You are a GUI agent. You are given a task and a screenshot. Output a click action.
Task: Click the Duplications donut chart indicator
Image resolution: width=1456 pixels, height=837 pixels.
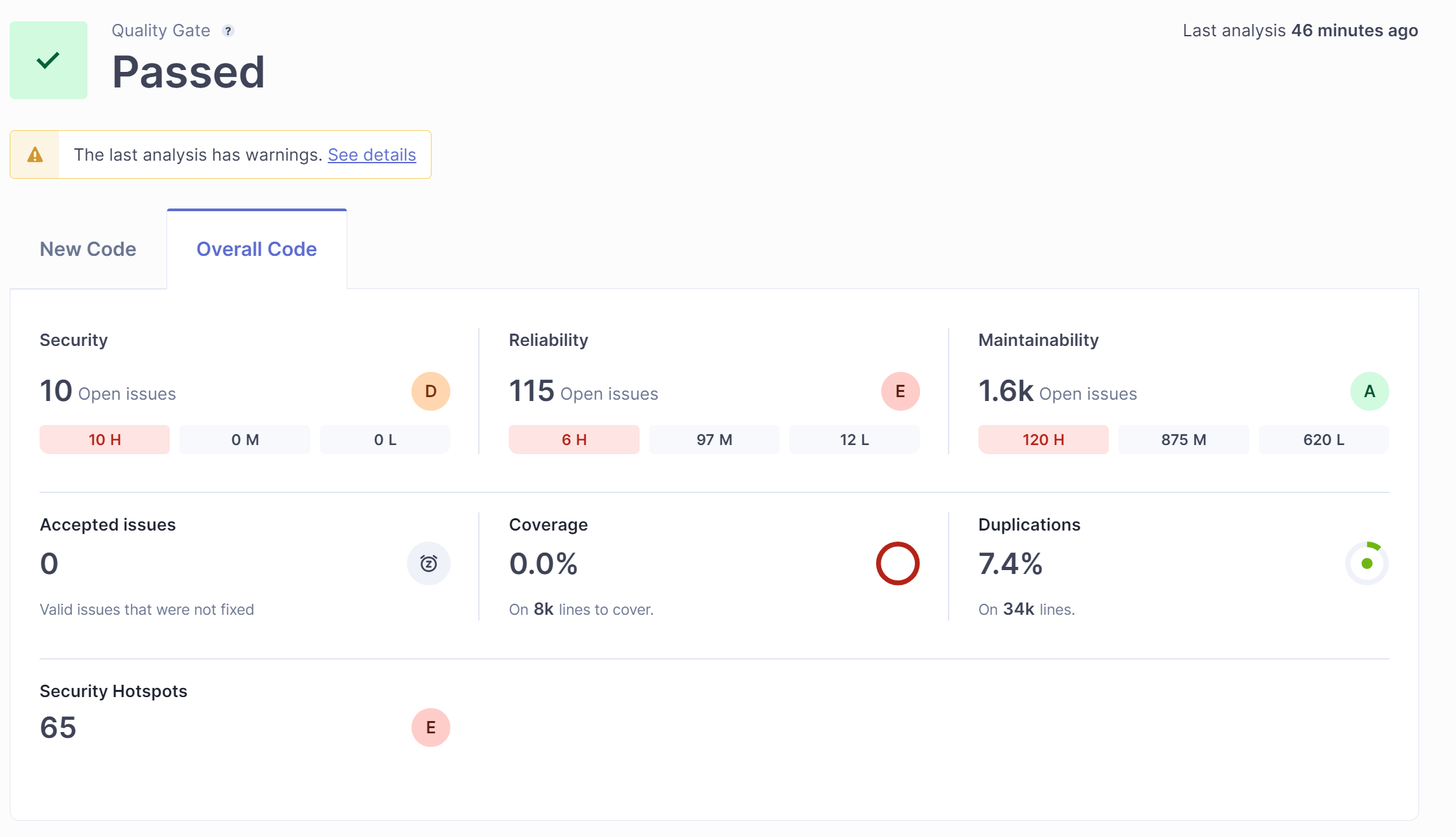coord(1367,564)
